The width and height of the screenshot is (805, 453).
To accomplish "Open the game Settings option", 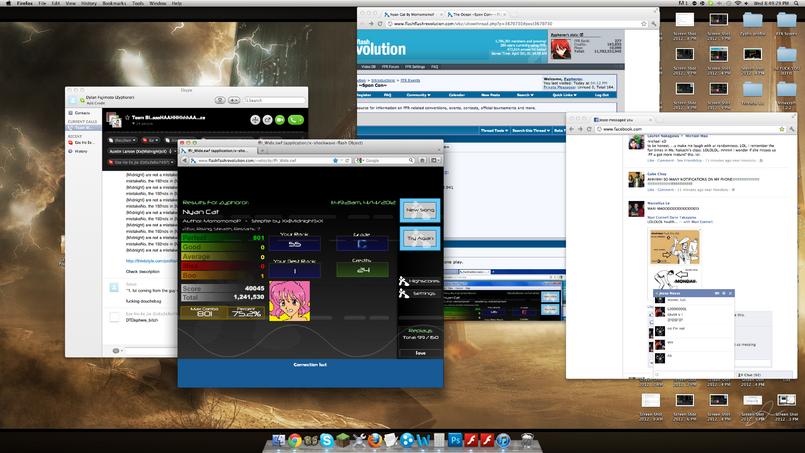I will [x=418, y=293].
